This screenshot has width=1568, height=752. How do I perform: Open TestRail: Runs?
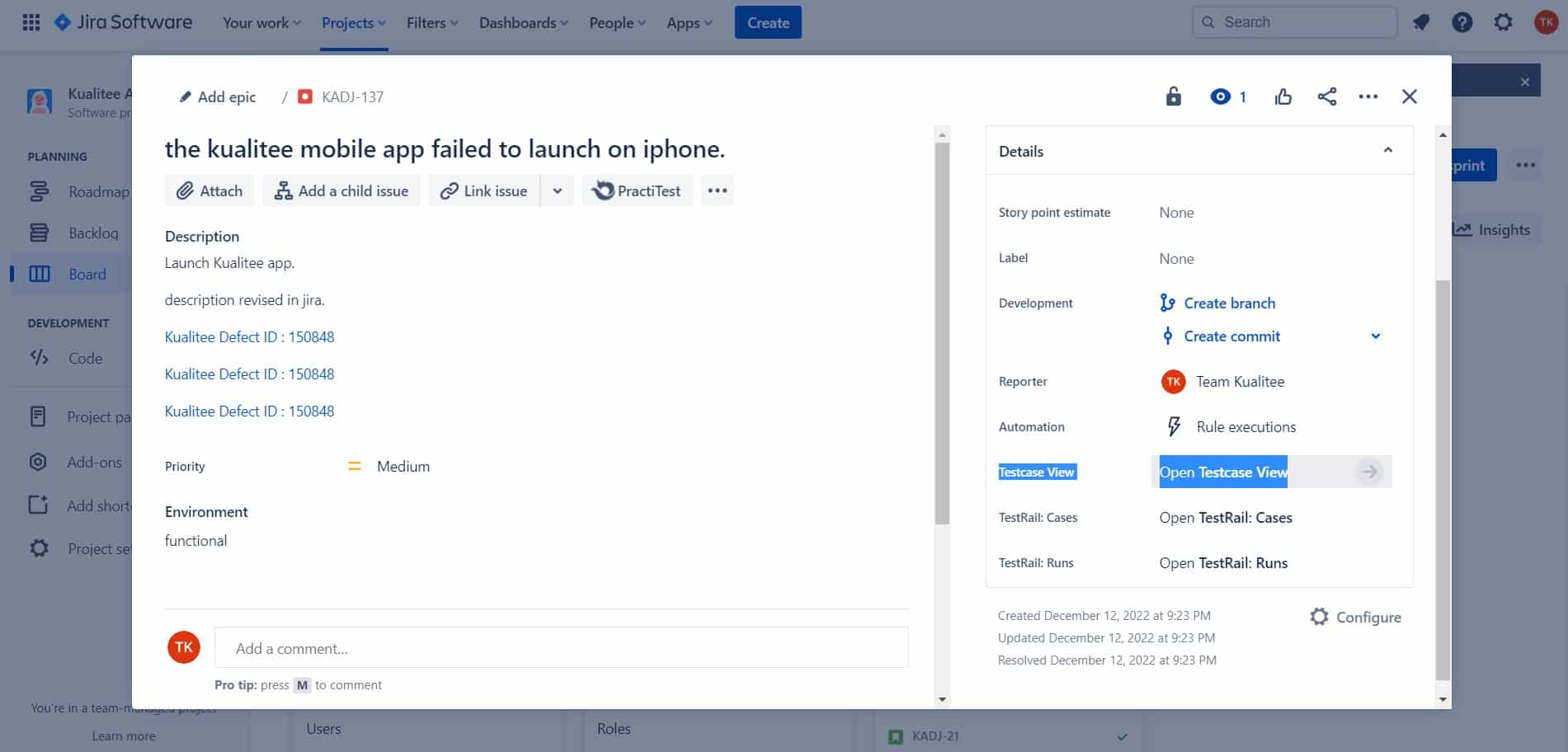coord(1223,562)
